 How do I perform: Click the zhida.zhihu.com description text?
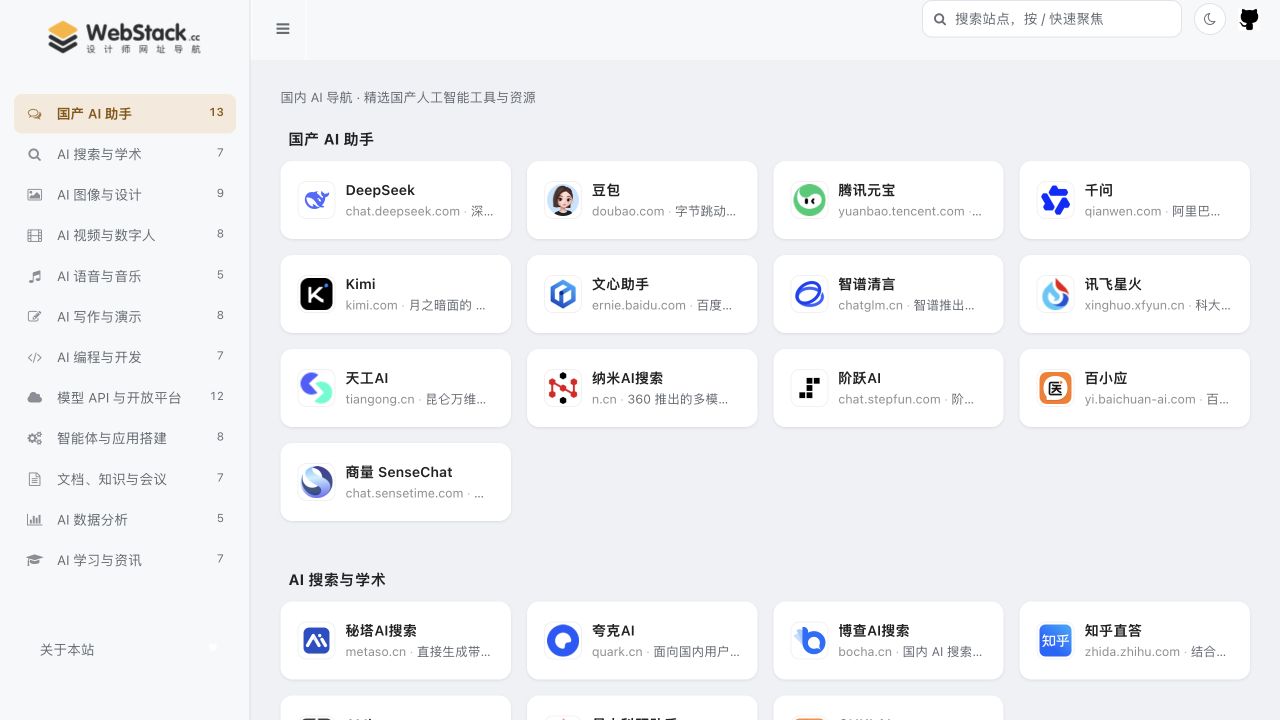pos(1156,652)
